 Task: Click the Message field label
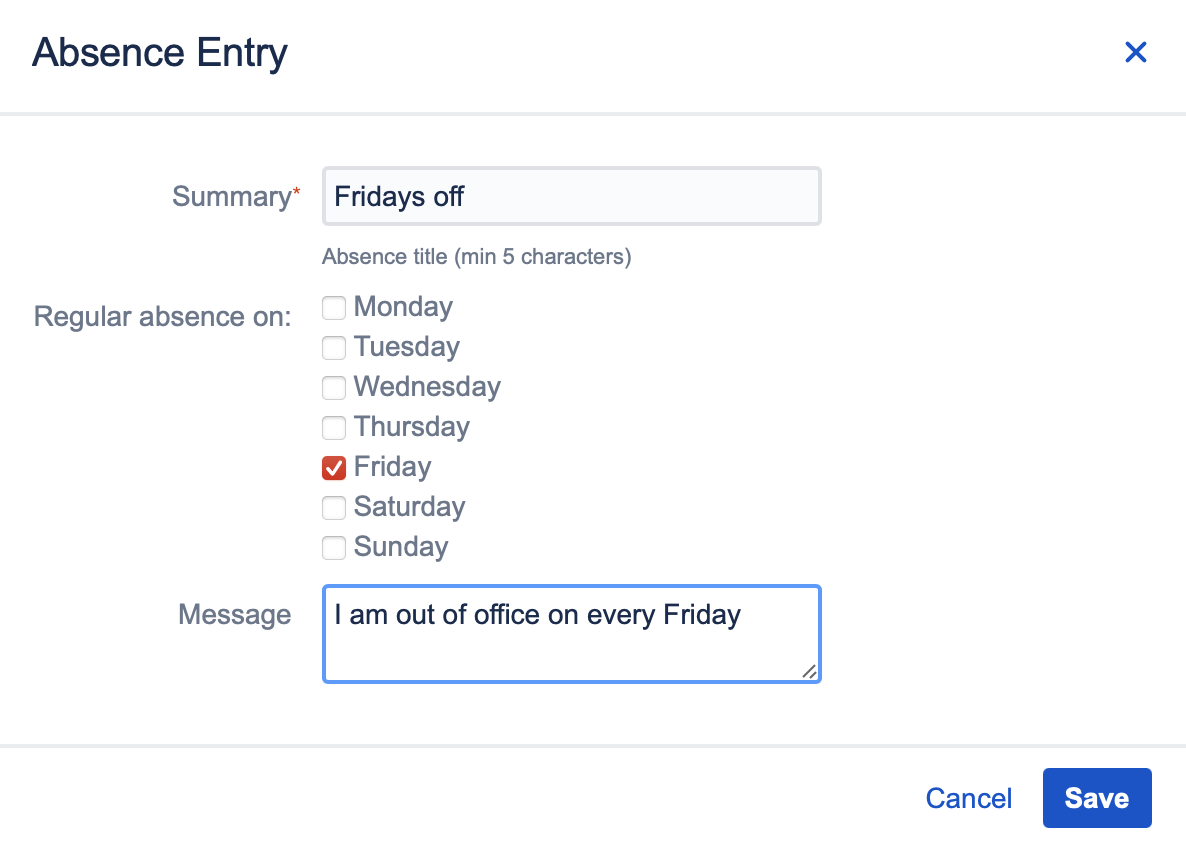click(x=234, y=615)
